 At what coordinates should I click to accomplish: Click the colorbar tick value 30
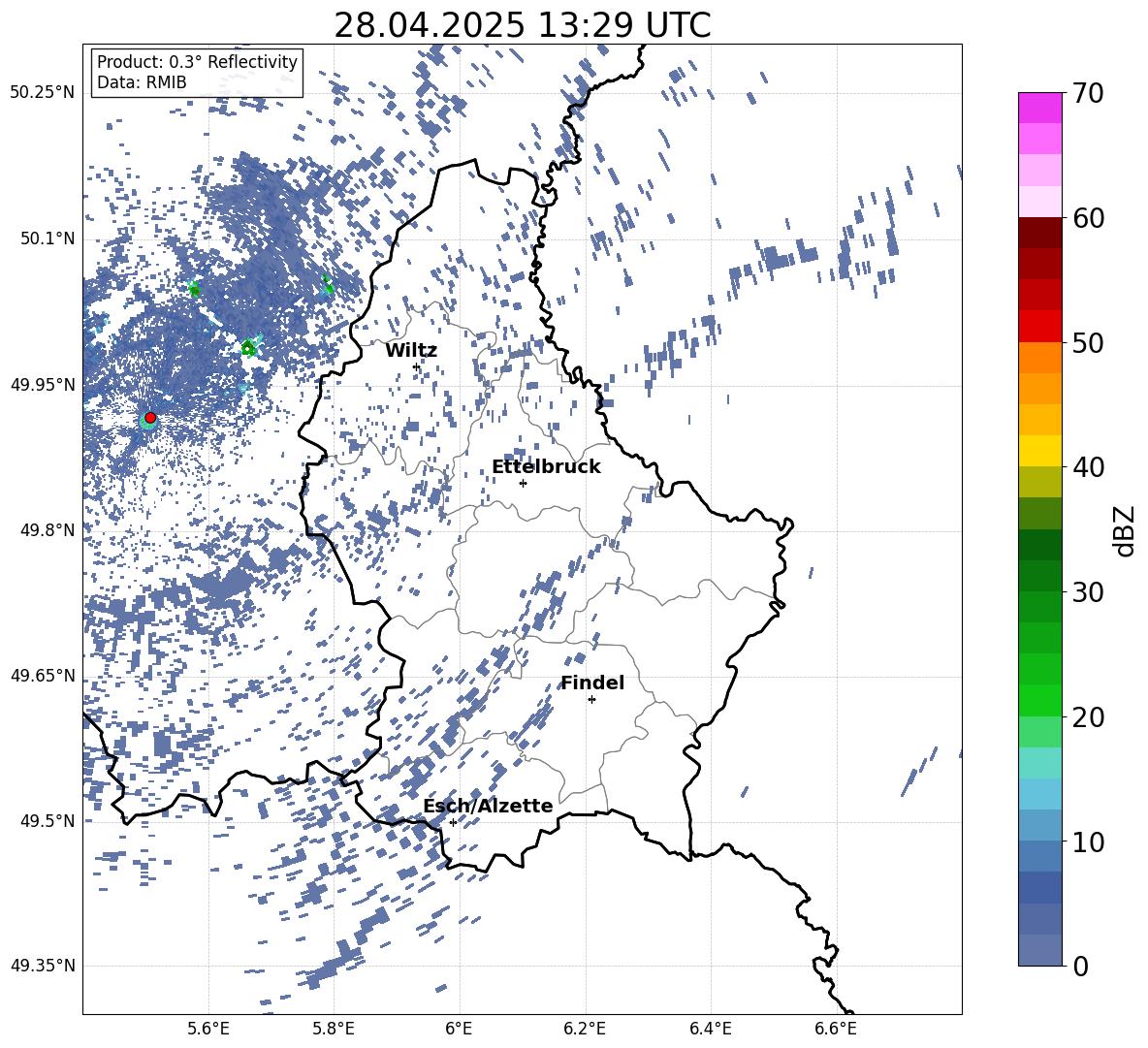(x=1088, y=592)
